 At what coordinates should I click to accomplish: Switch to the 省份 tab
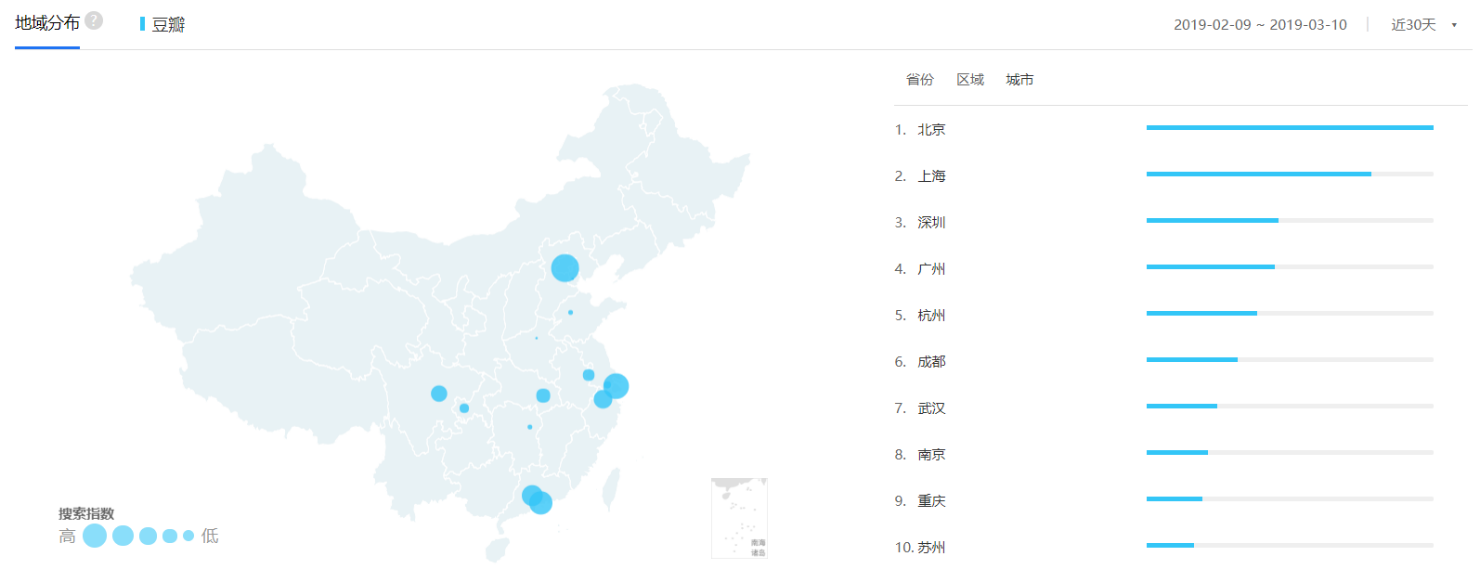[x=920, y=80]
